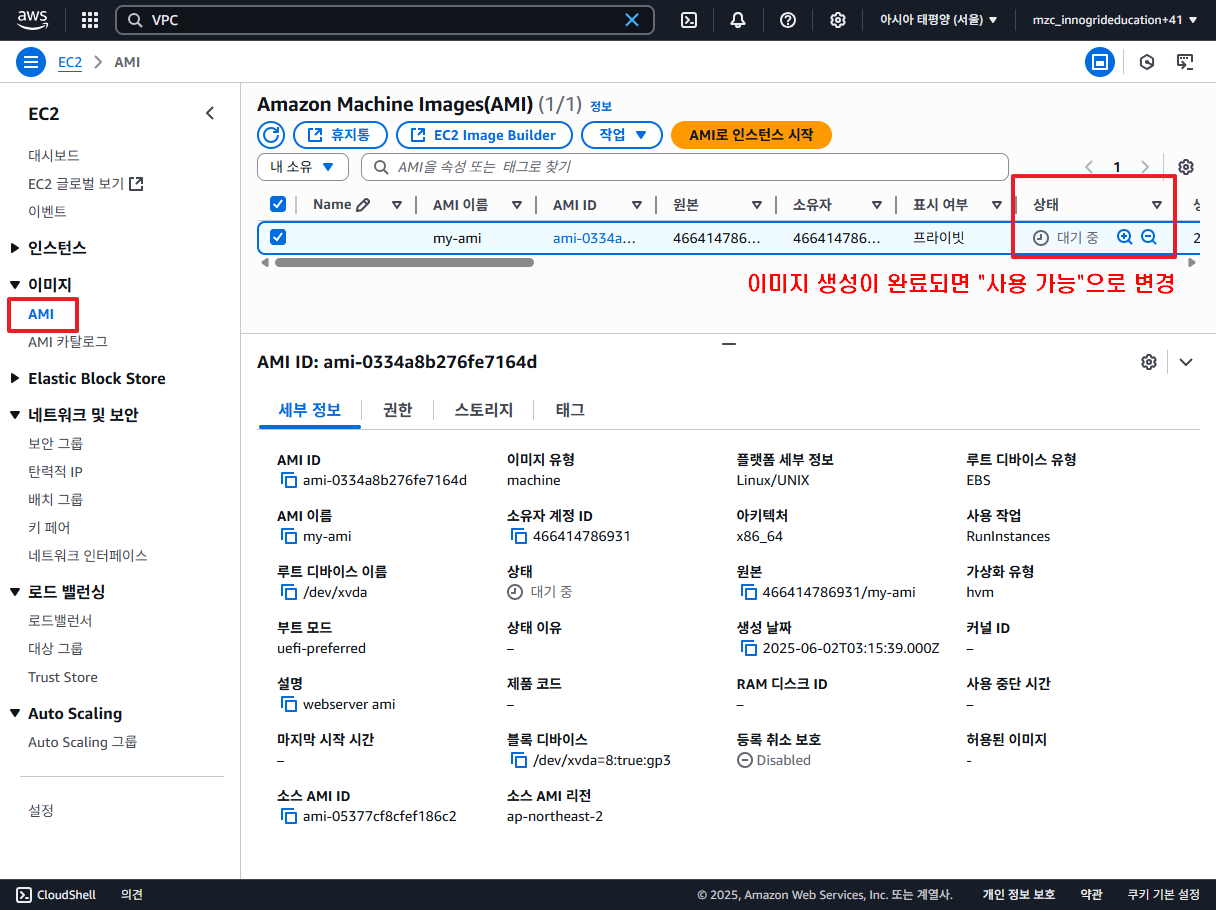Open 보안 그룹 in sidebar
1216x910 pixels.
56,444
